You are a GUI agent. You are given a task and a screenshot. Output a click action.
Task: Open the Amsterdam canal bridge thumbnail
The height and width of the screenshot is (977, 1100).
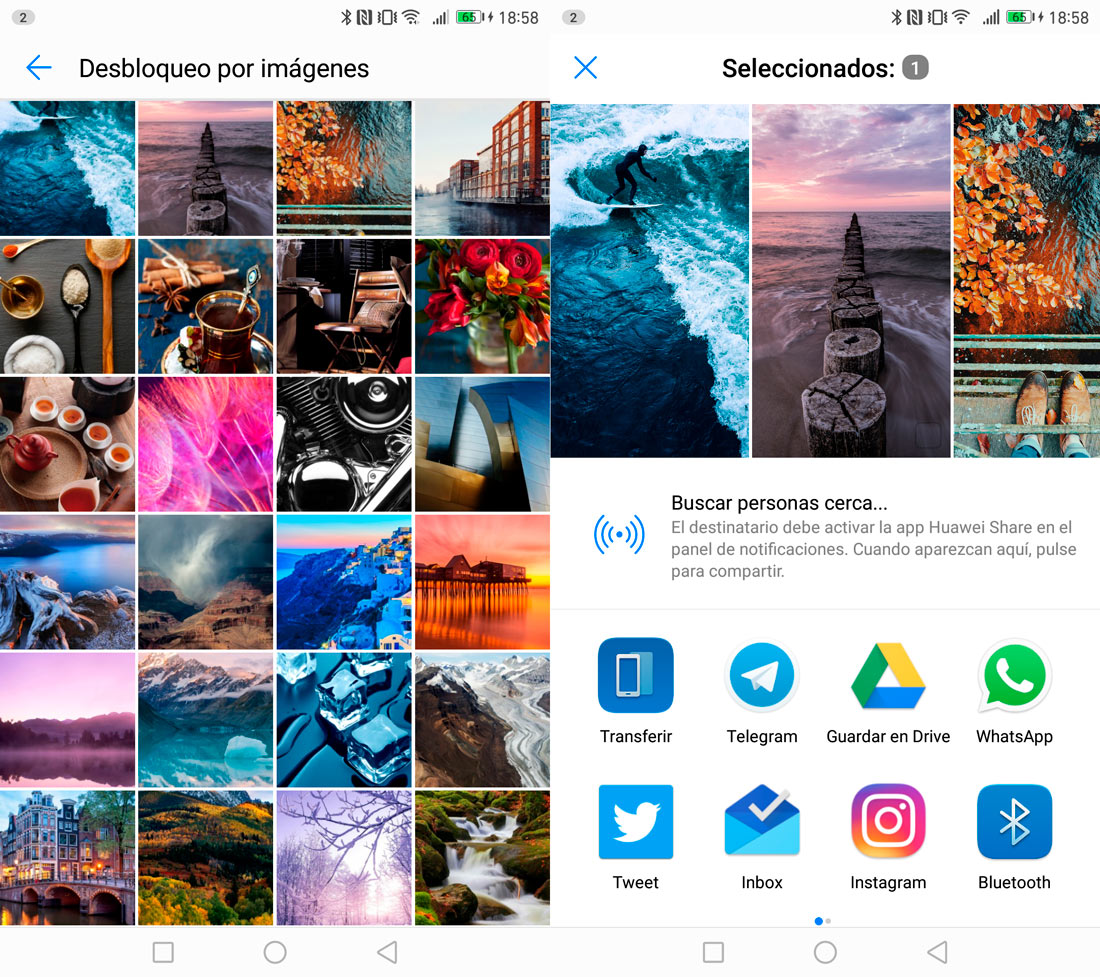pyautogui.click(x=67, y=857)
